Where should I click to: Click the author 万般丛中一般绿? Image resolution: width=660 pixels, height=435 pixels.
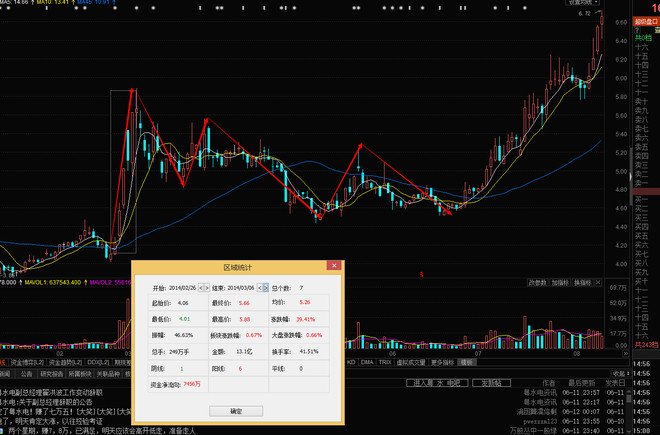click(533, 431)
